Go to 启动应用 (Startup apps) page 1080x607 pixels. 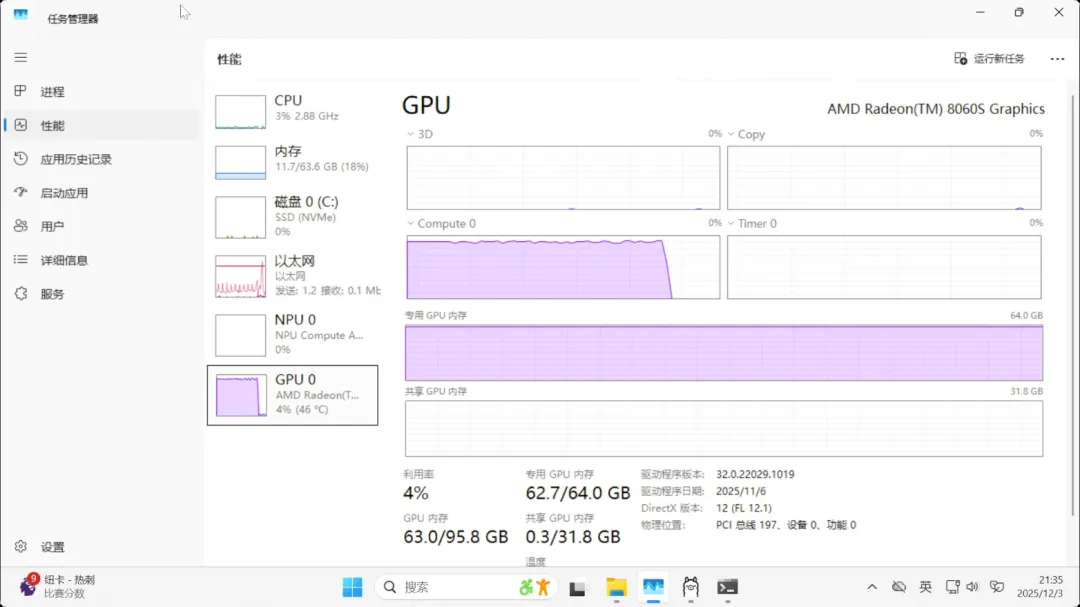(x=64, y=193)
